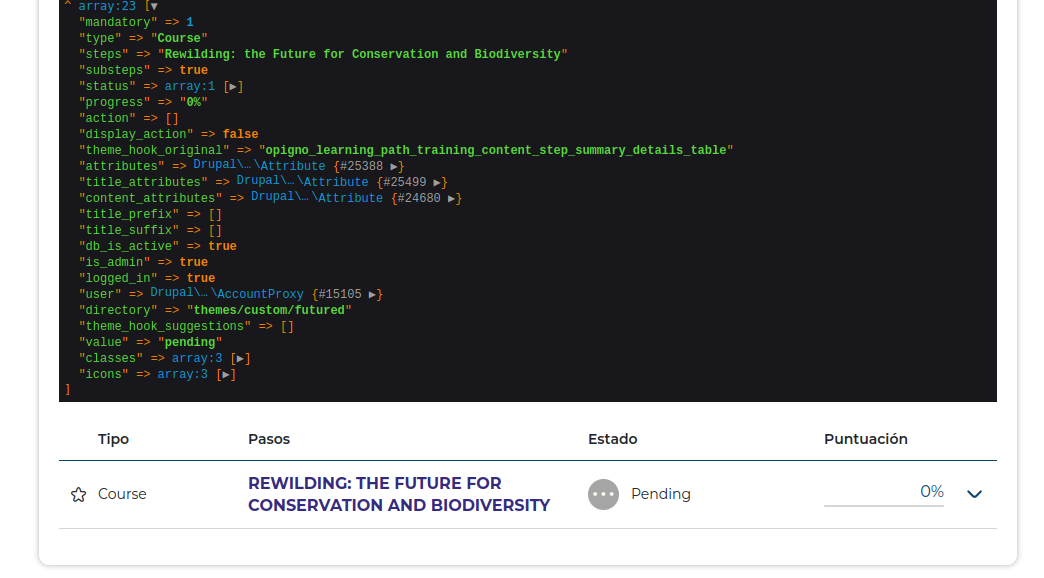Click the score progress bar
The height and width of the screenshot is (578, 1044).
click(x=883, y=505)
